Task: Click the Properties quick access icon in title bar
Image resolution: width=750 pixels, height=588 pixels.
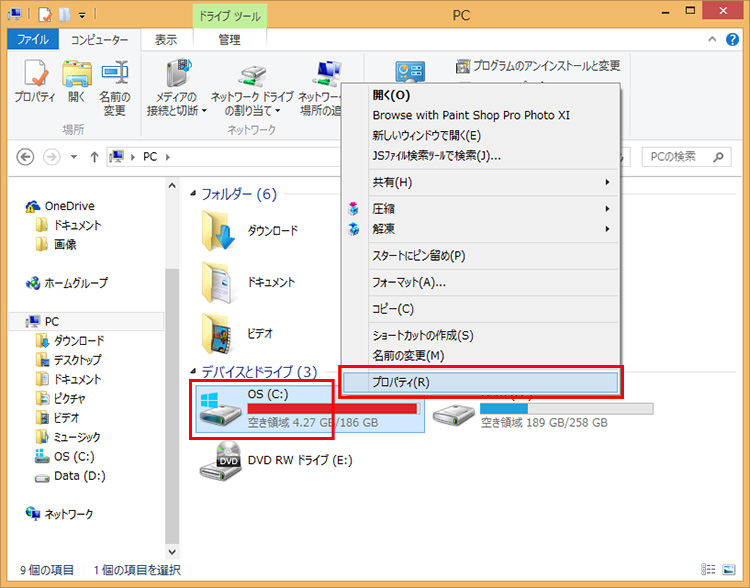Action: point(44,15)
